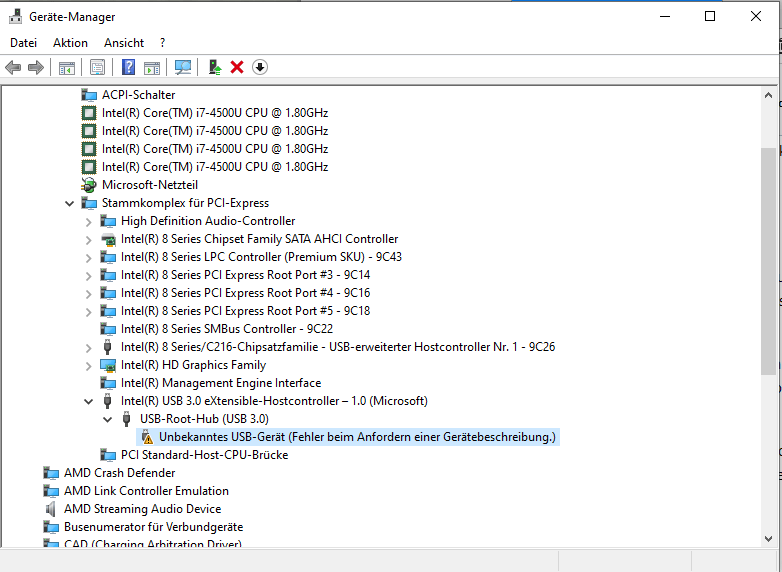Click the vertical scrollbar up arrow

point(768,95)
